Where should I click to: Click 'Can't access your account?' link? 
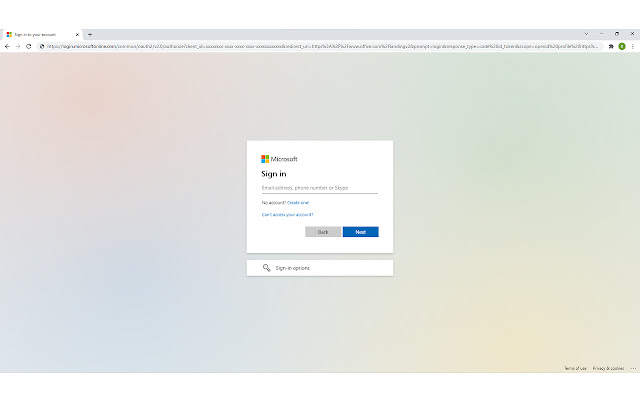(287, 215)
